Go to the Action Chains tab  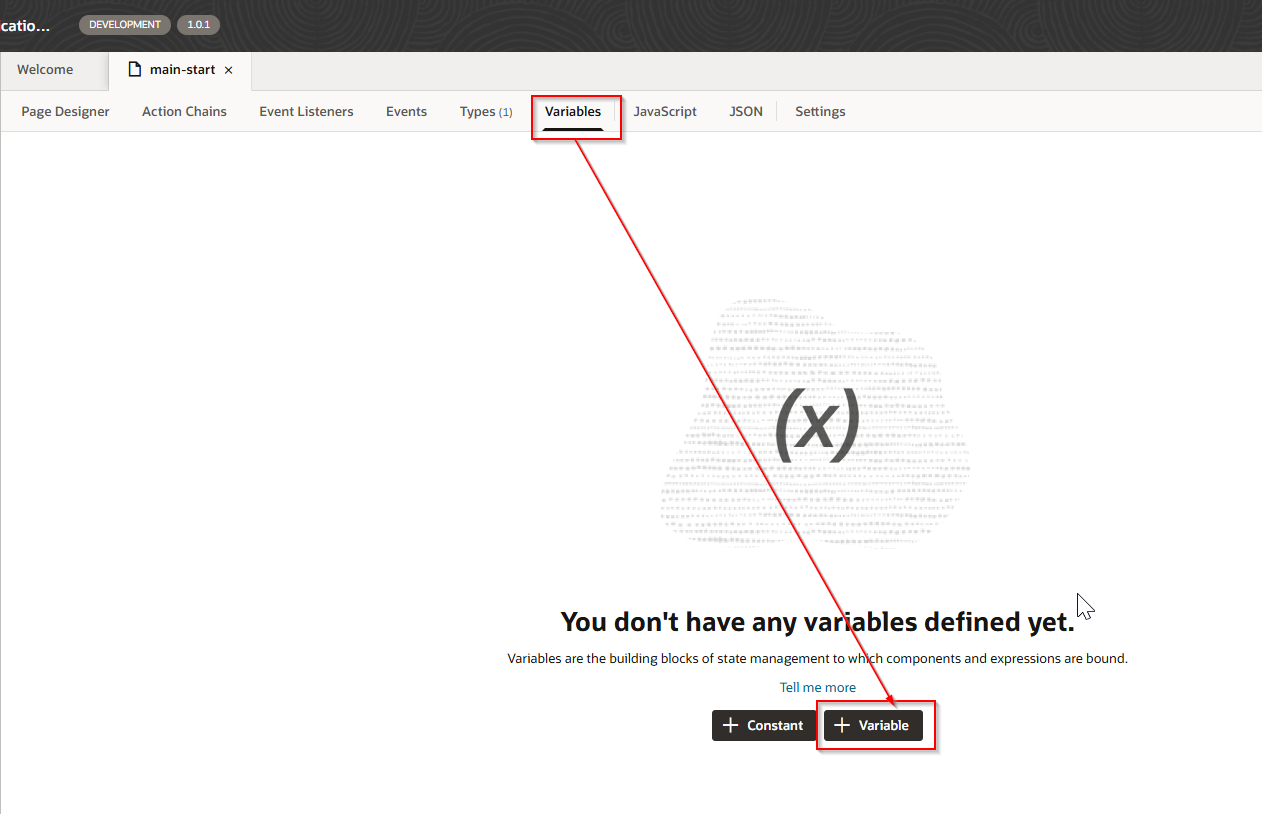pyautogui.click(x=184, y=112)
